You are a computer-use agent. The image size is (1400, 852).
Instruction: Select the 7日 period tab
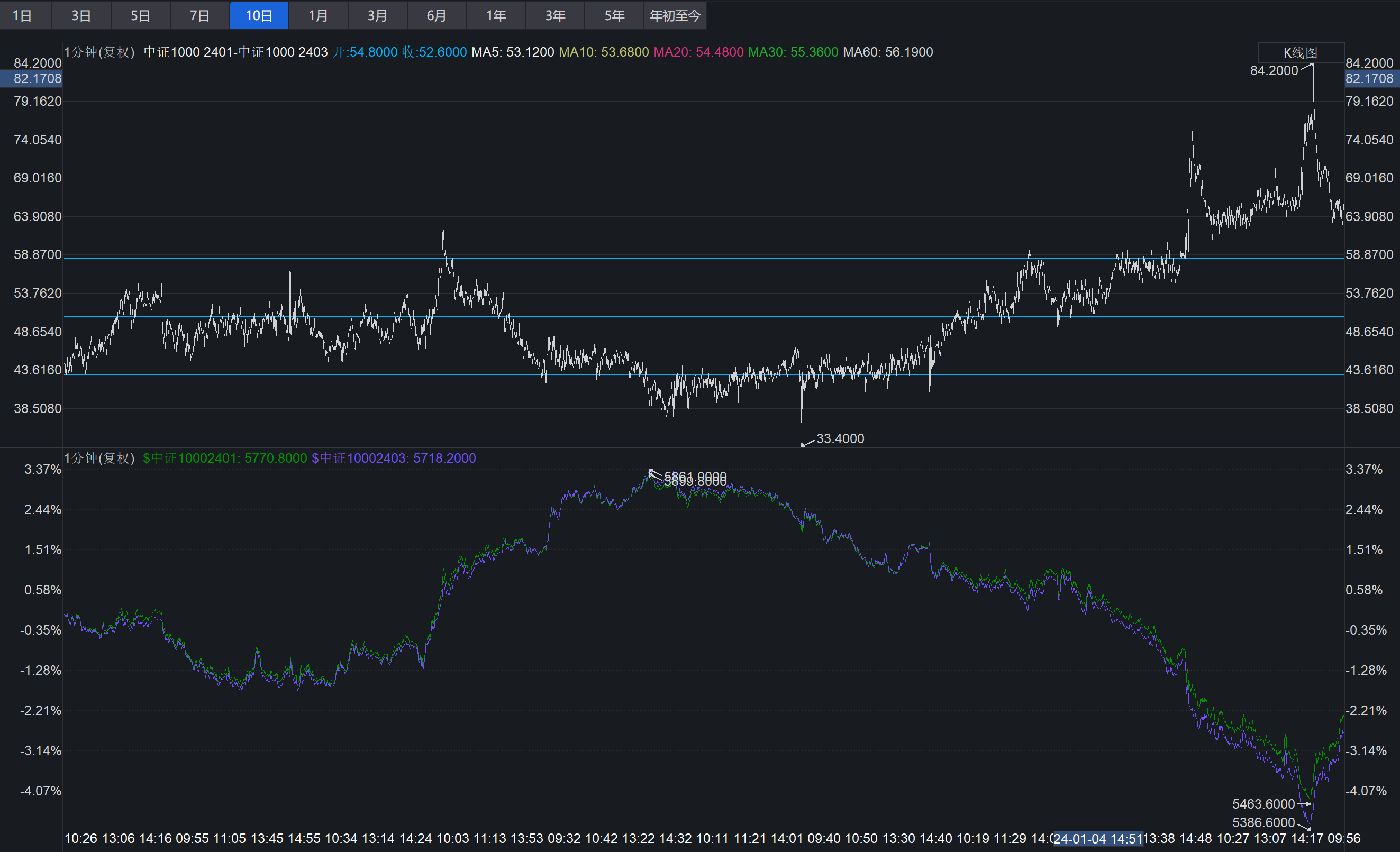click(199, 15)
